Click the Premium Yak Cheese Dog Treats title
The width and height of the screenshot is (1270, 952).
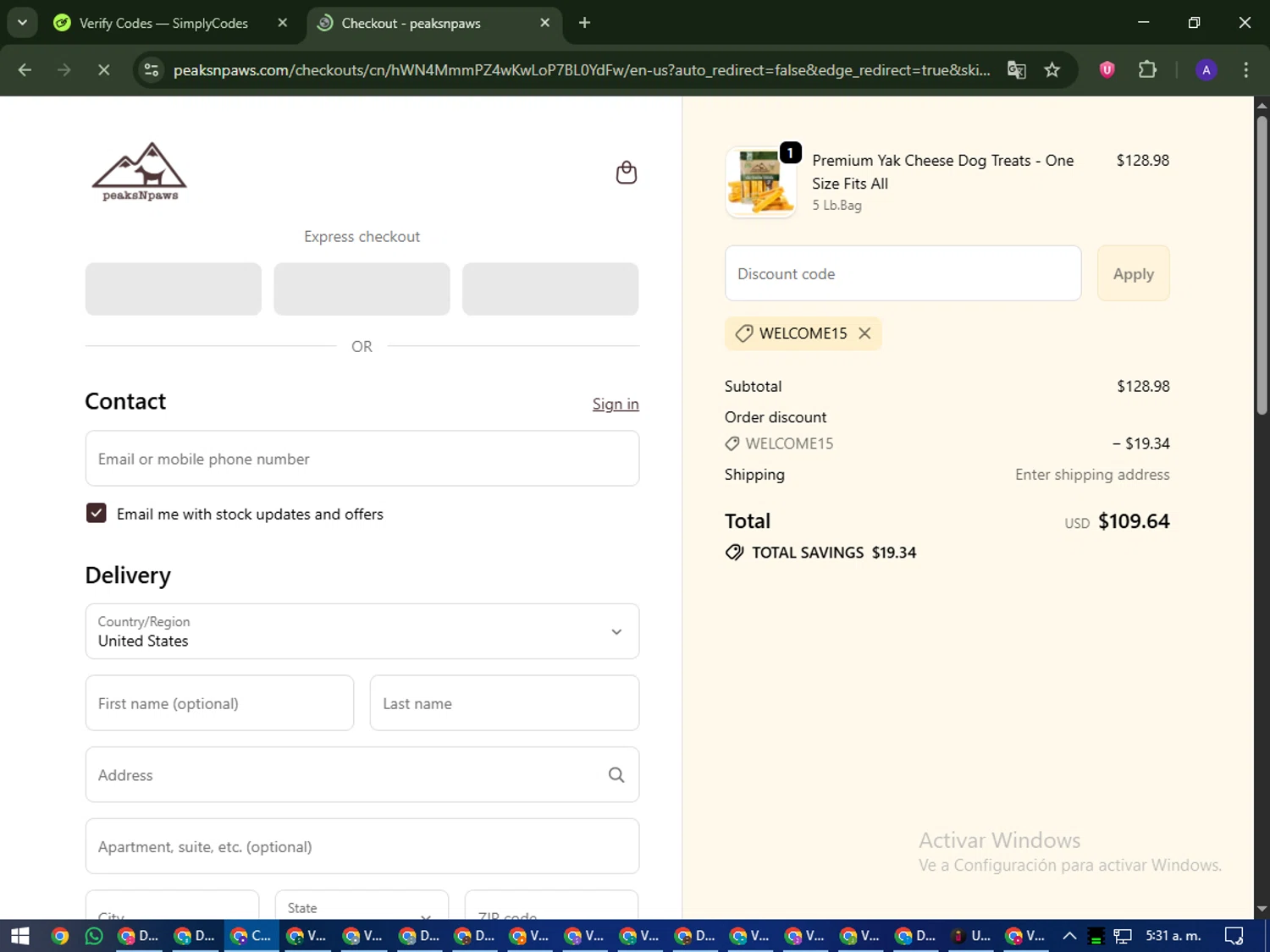pyautogui.click(x=942, y=172)
